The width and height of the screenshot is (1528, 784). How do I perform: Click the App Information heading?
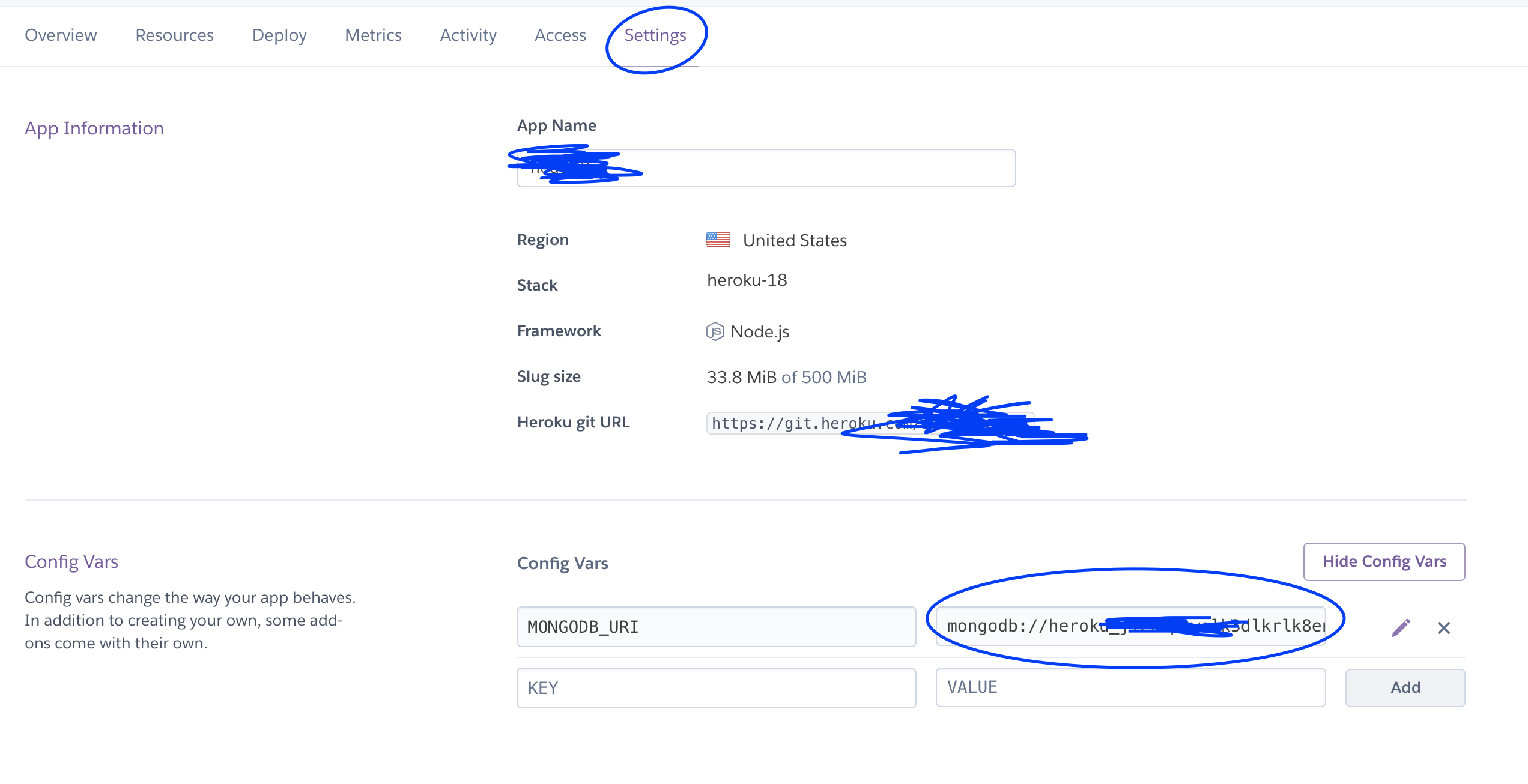(x=94, y=128)
